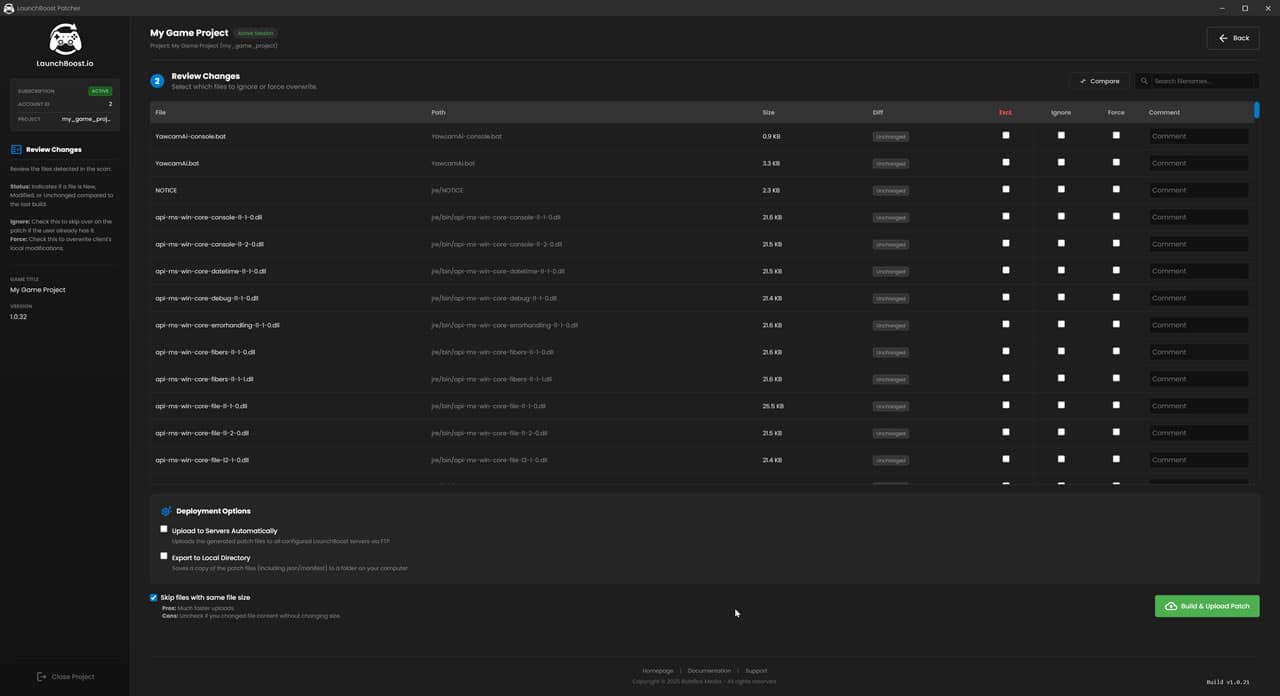Click the Comment field for YawcamAI.bat
Viewport: 1280px width, 696px height.
(1198, 163)
